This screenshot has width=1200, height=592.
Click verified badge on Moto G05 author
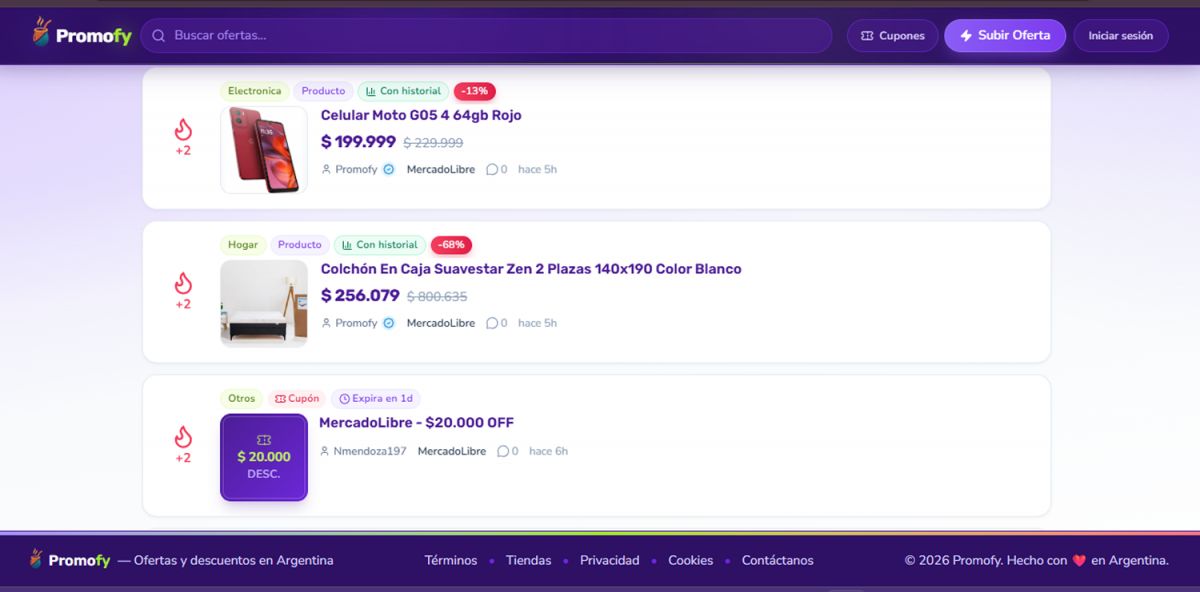pos(389,170)
